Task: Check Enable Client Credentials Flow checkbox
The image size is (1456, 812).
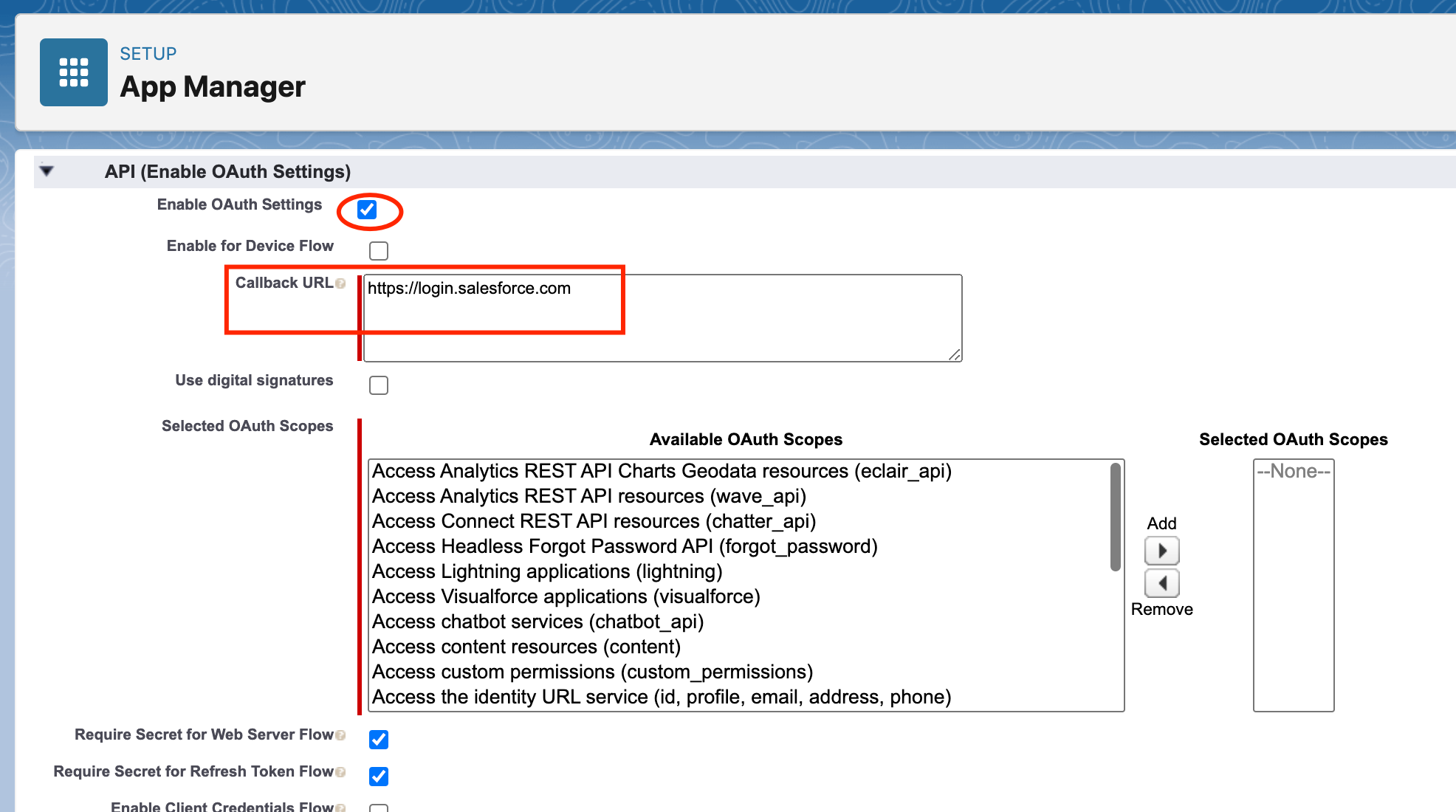Action: (379, 808)
